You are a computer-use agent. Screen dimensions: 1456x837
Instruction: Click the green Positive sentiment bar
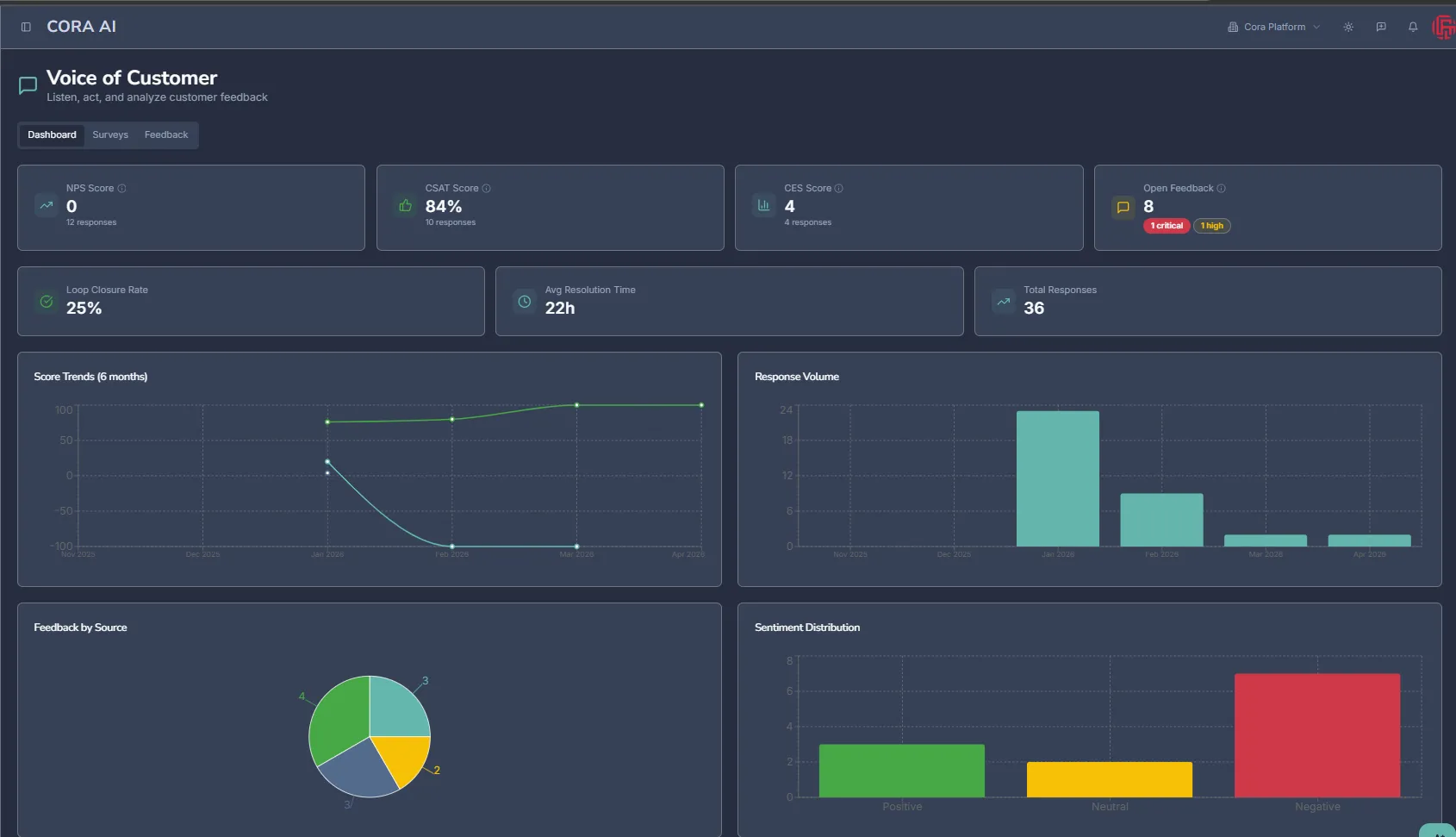pos(902,771)
